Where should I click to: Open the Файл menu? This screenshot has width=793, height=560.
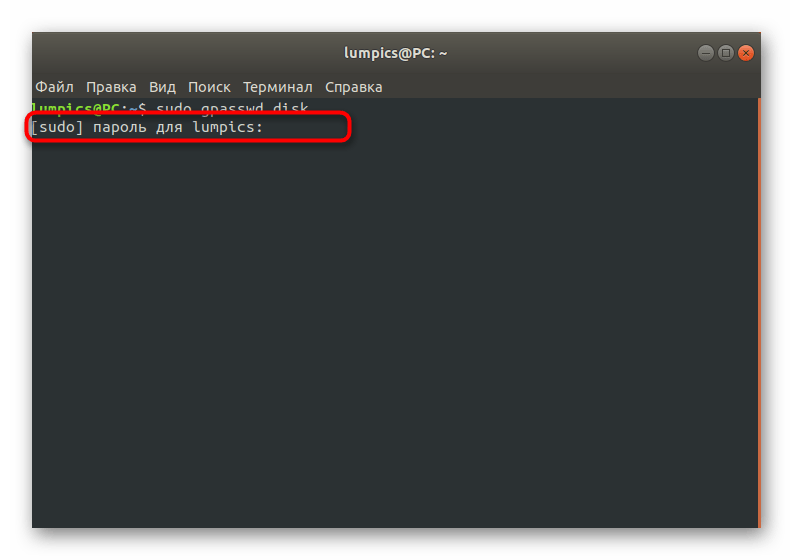point(54,87)
